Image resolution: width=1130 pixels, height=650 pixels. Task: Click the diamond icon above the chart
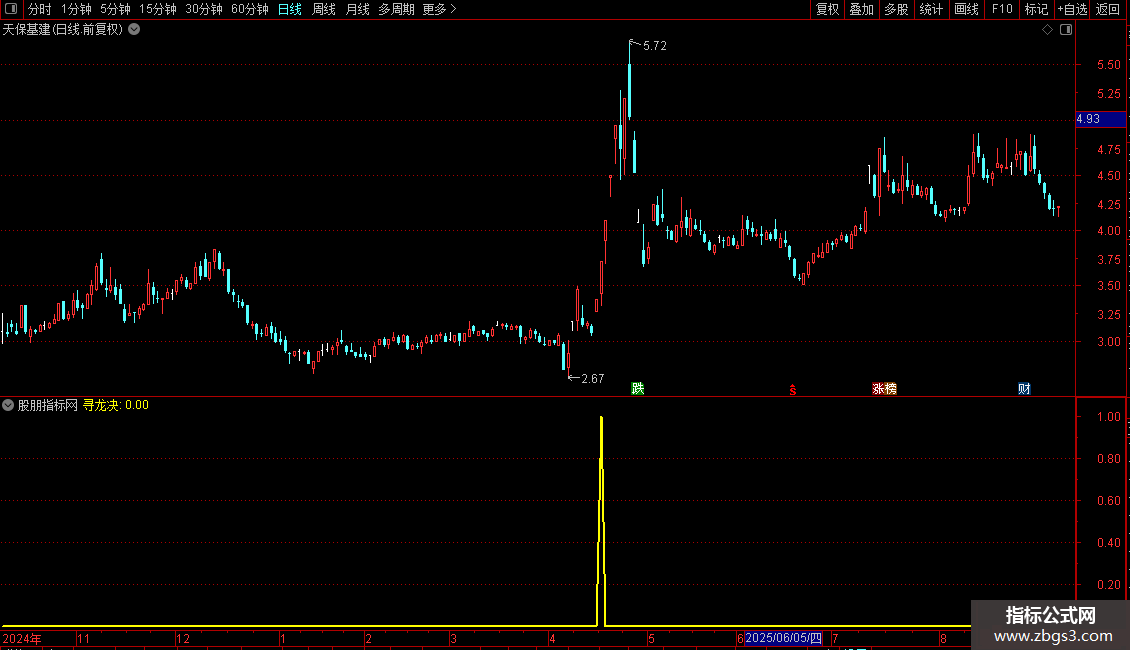click(x=1047, y=30)
